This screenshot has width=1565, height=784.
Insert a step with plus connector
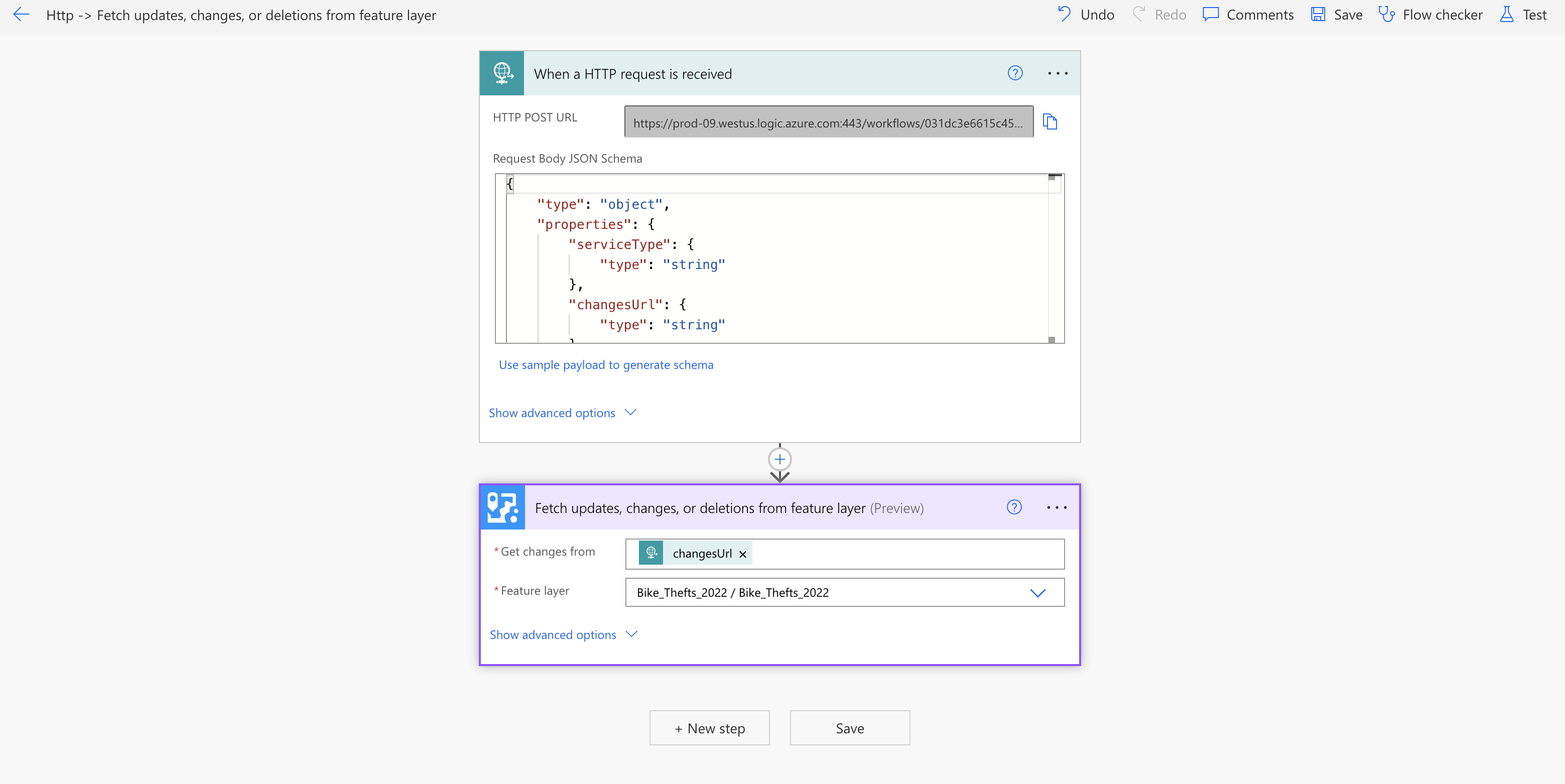pos(779,459)
